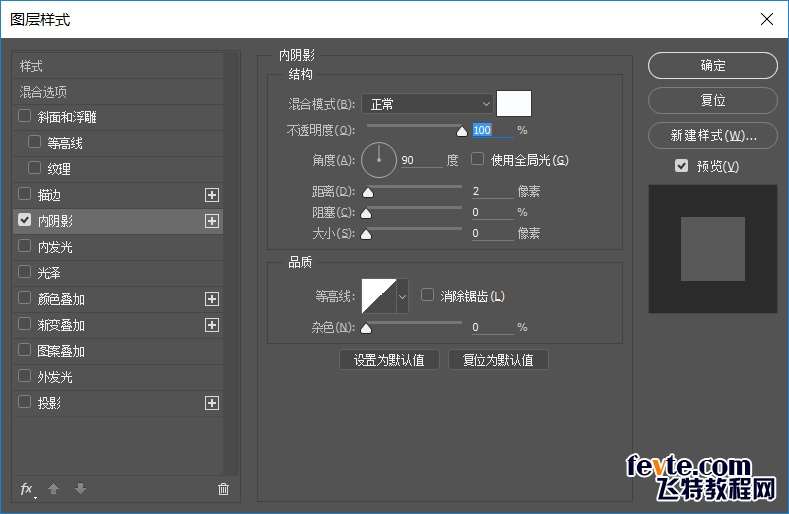Enable 颜色叠加 checkbox

(x=24, y=298)
